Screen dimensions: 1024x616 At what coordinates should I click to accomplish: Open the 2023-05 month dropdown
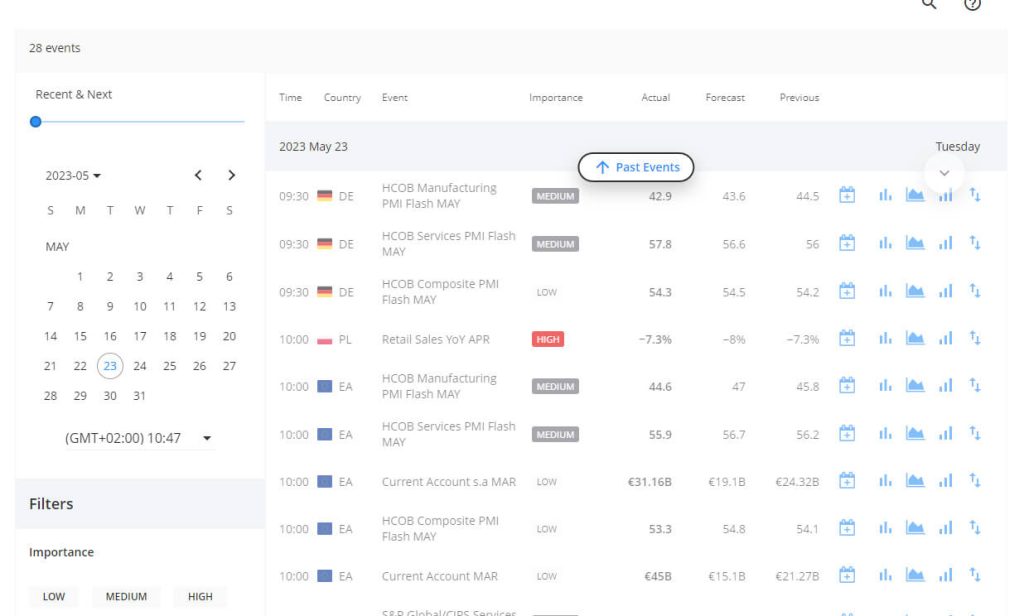73,176
